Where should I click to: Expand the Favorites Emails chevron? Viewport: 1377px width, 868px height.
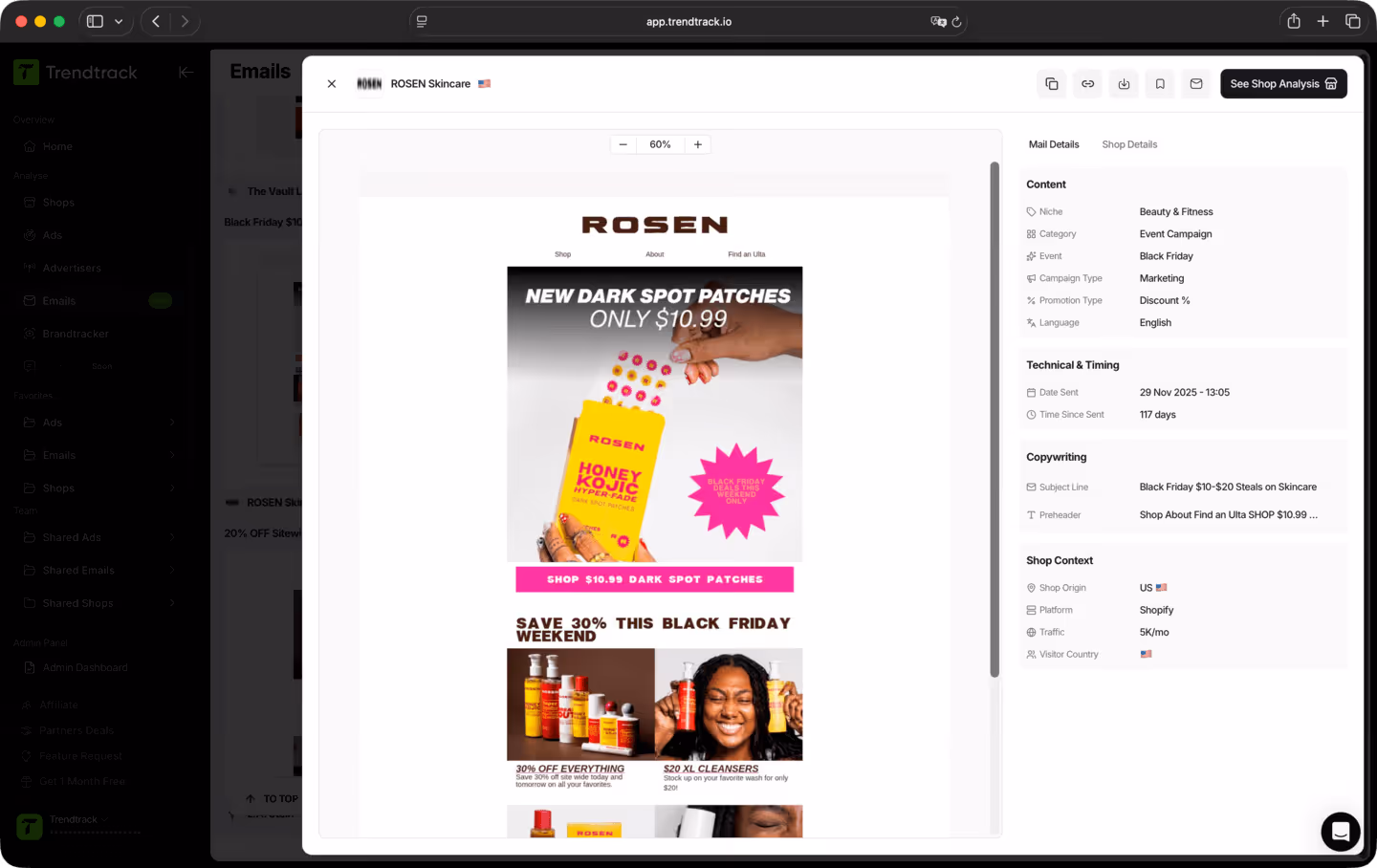172,455
